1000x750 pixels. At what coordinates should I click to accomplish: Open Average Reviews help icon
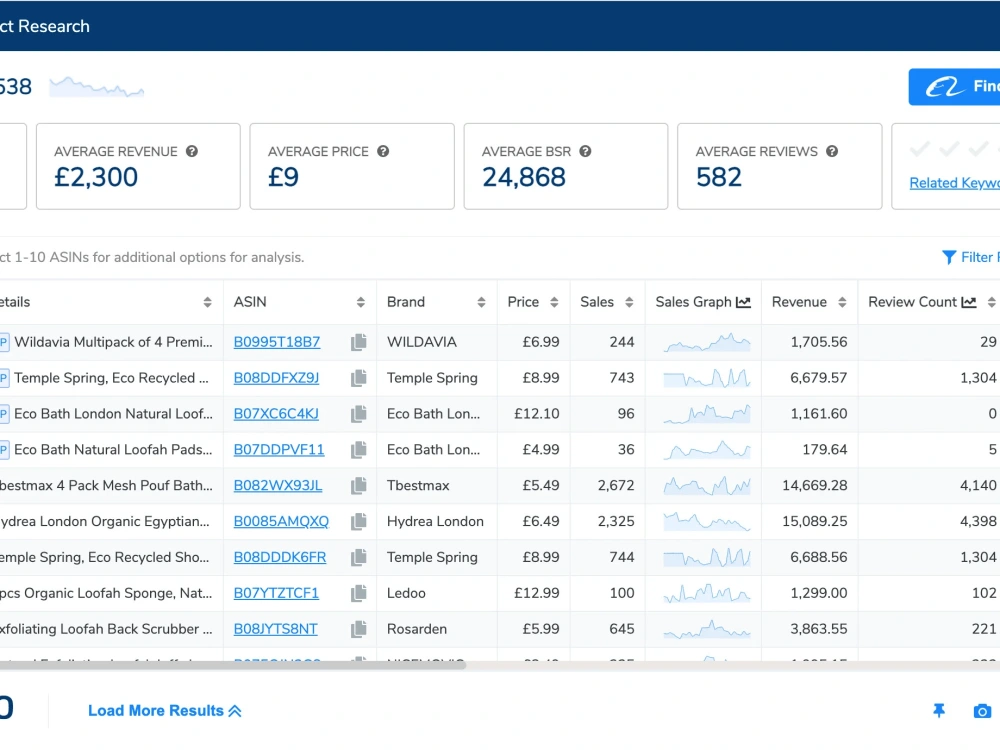[832, 151]
